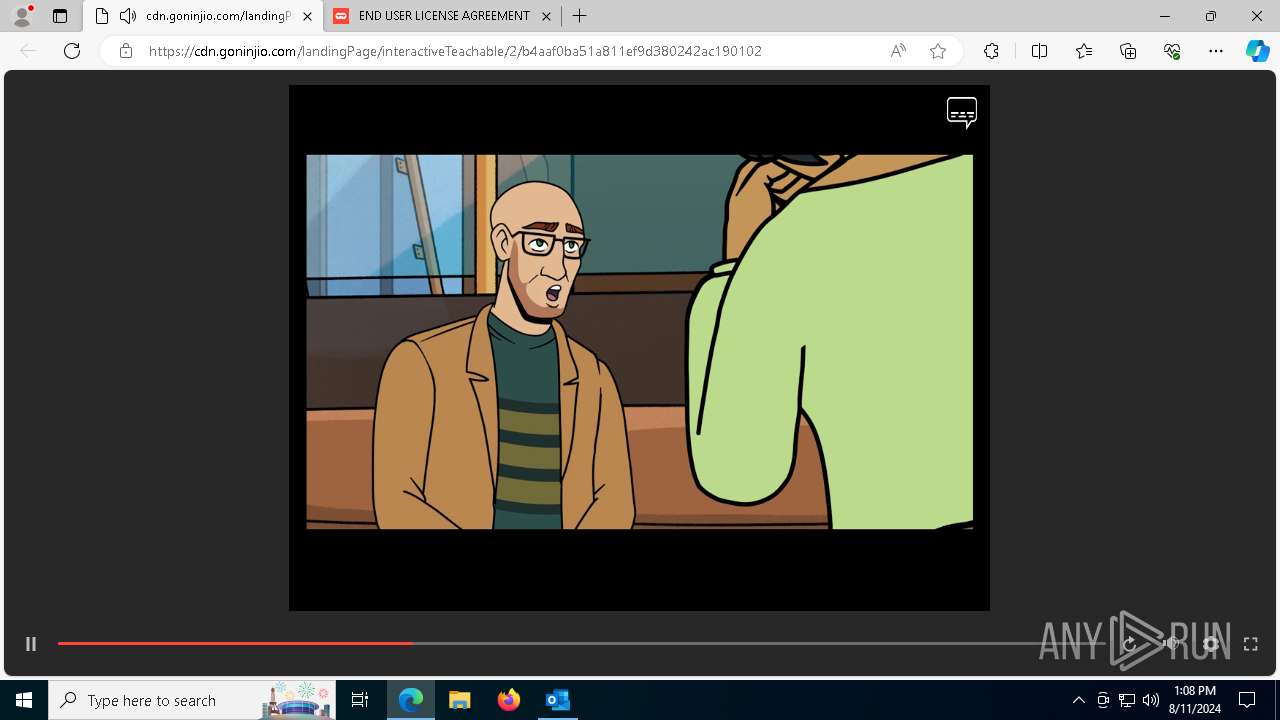
Task: Switch to END USER LICENSE AGREEMENT tab
Action: (x=443, y=16)
